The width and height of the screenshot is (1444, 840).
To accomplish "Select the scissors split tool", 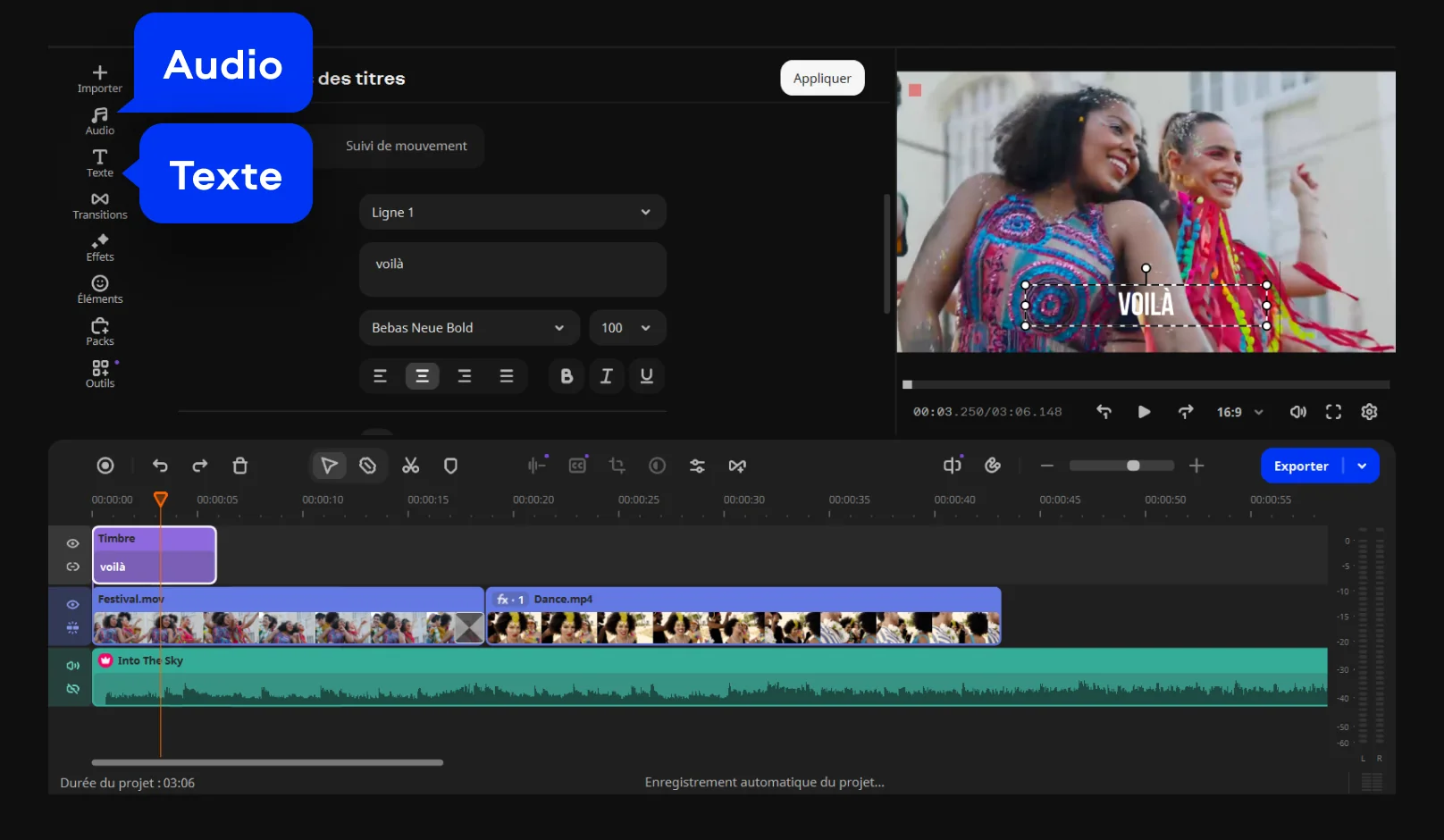I will tap(410, 466).
